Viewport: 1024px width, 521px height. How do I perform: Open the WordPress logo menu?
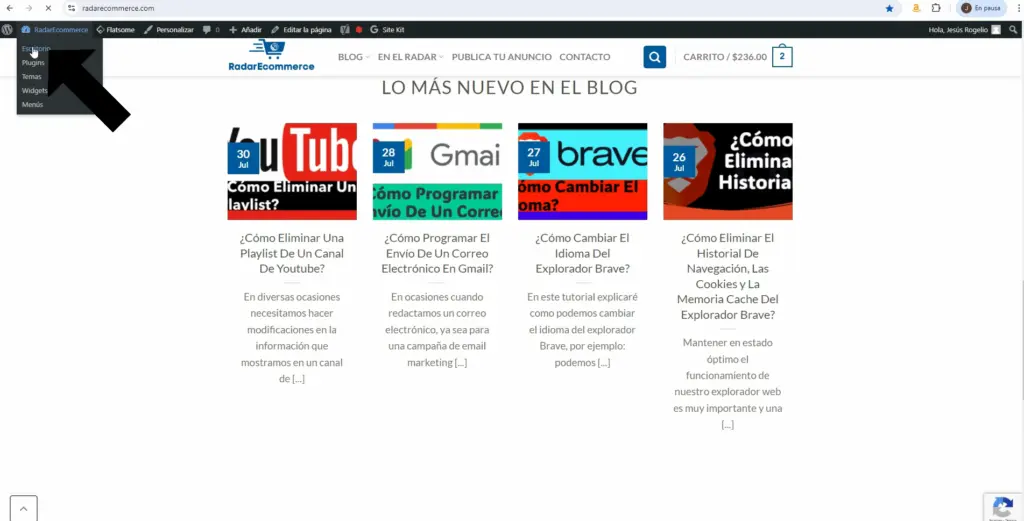point(7,29)
